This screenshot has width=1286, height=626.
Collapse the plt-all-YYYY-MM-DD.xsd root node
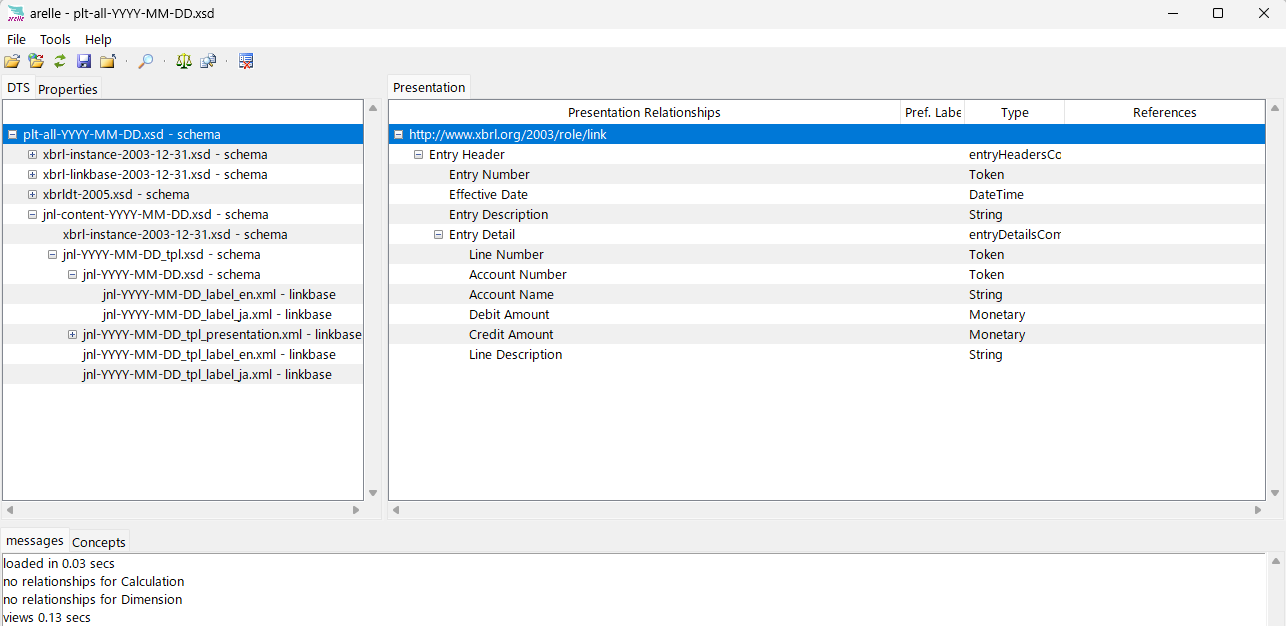click(12, 134)
